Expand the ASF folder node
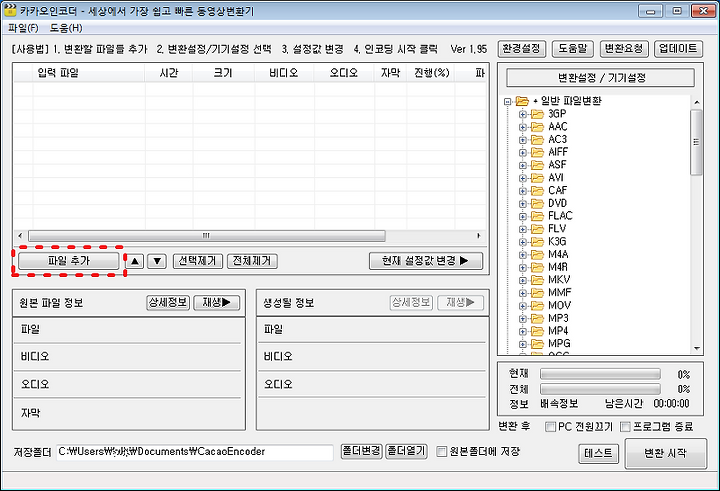Viewport: 720px width, 491px height. pos(523,165)
